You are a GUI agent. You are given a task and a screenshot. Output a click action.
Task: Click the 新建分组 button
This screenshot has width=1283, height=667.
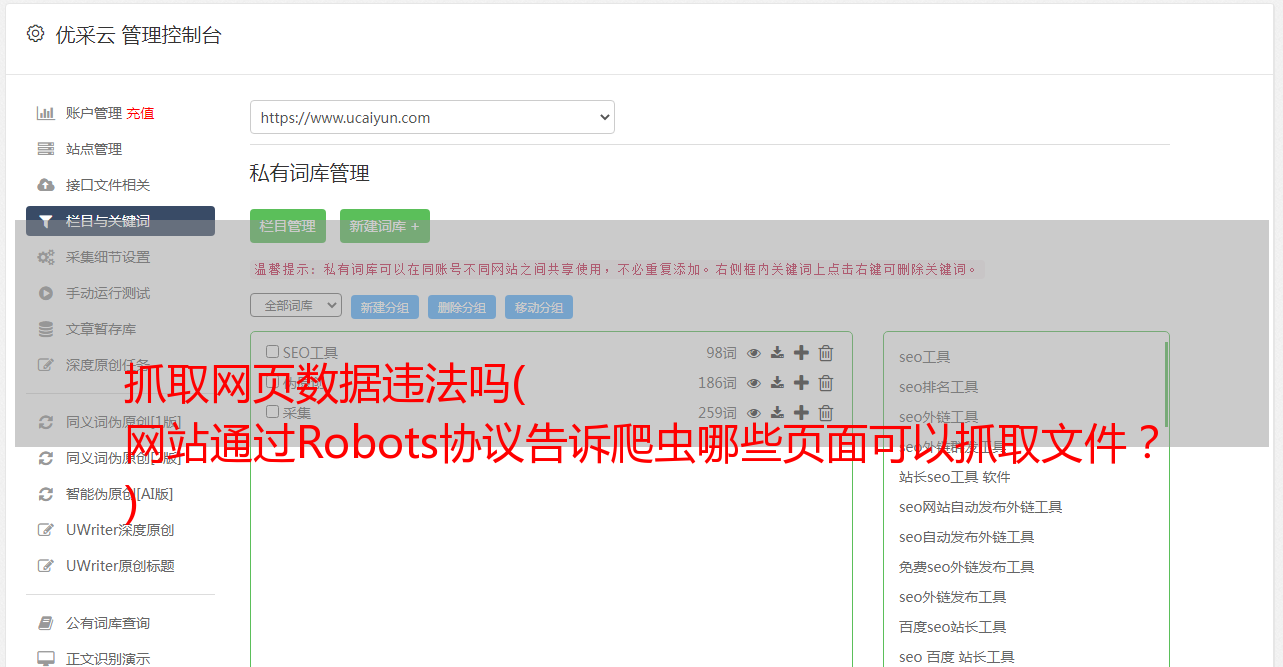tap(385, 307)
